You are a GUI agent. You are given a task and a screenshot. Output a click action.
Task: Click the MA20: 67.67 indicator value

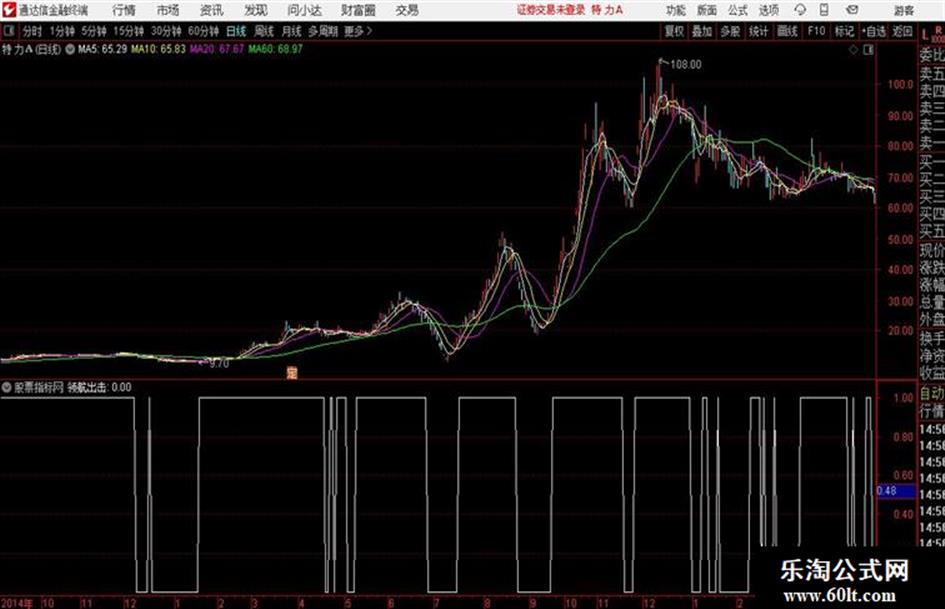pos(217,49)
